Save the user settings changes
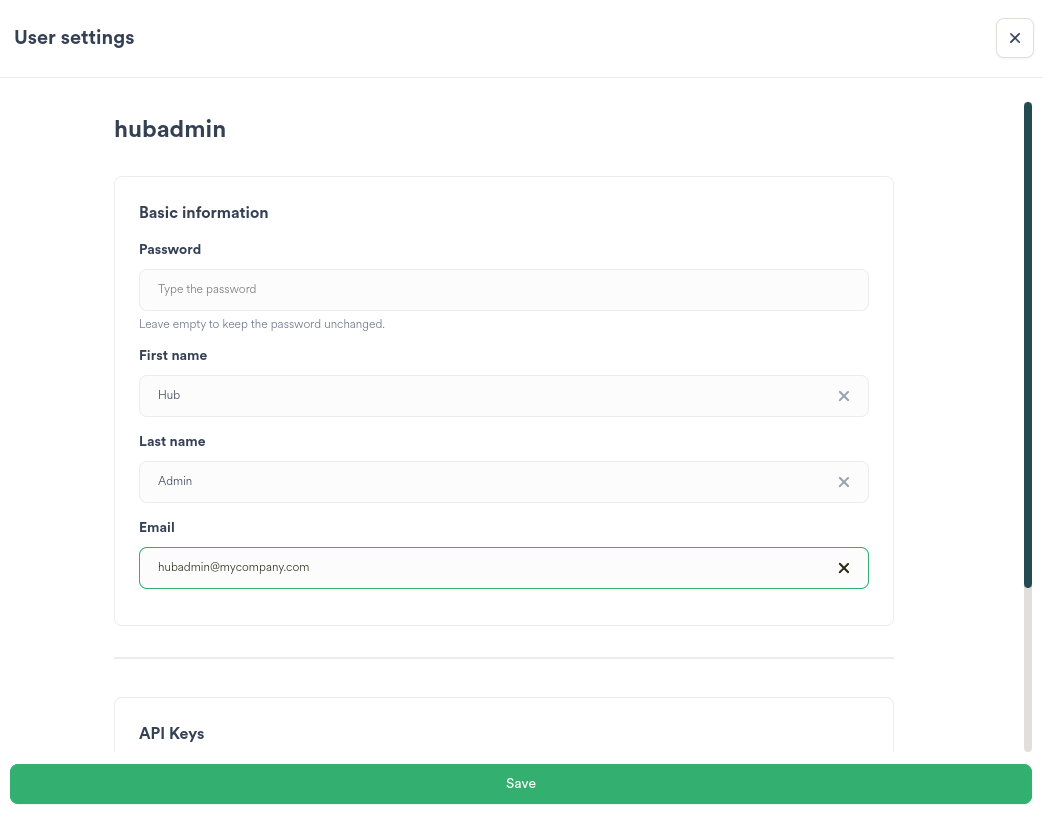Viewport: 1043px width, 815px height. pos(520,783)
